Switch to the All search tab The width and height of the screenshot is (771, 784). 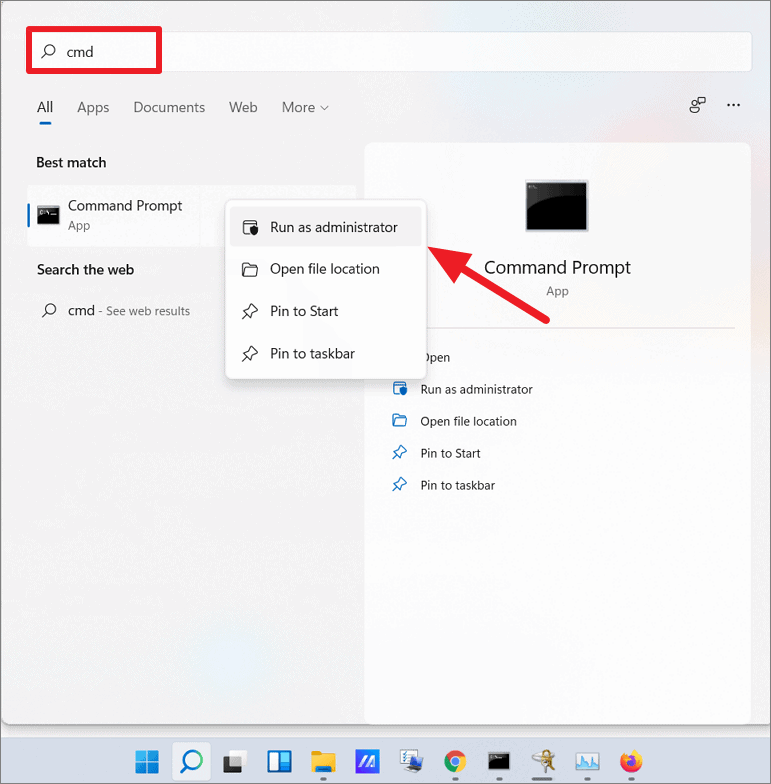[x=45, y=107]
